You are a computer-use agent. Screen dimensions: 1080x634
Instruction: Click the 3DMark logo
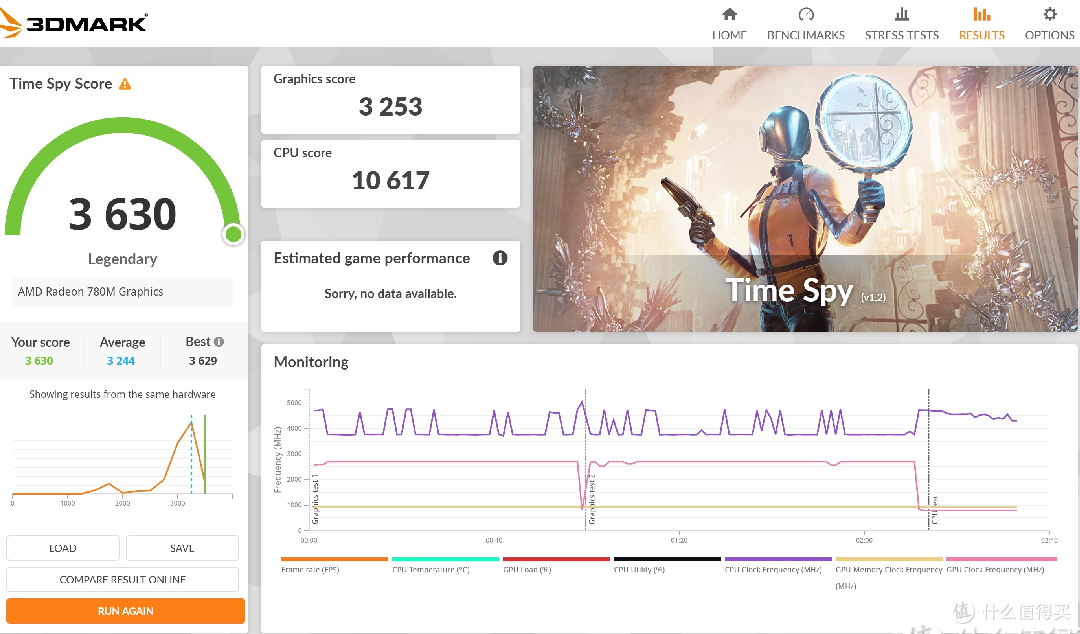coord(74,23)
